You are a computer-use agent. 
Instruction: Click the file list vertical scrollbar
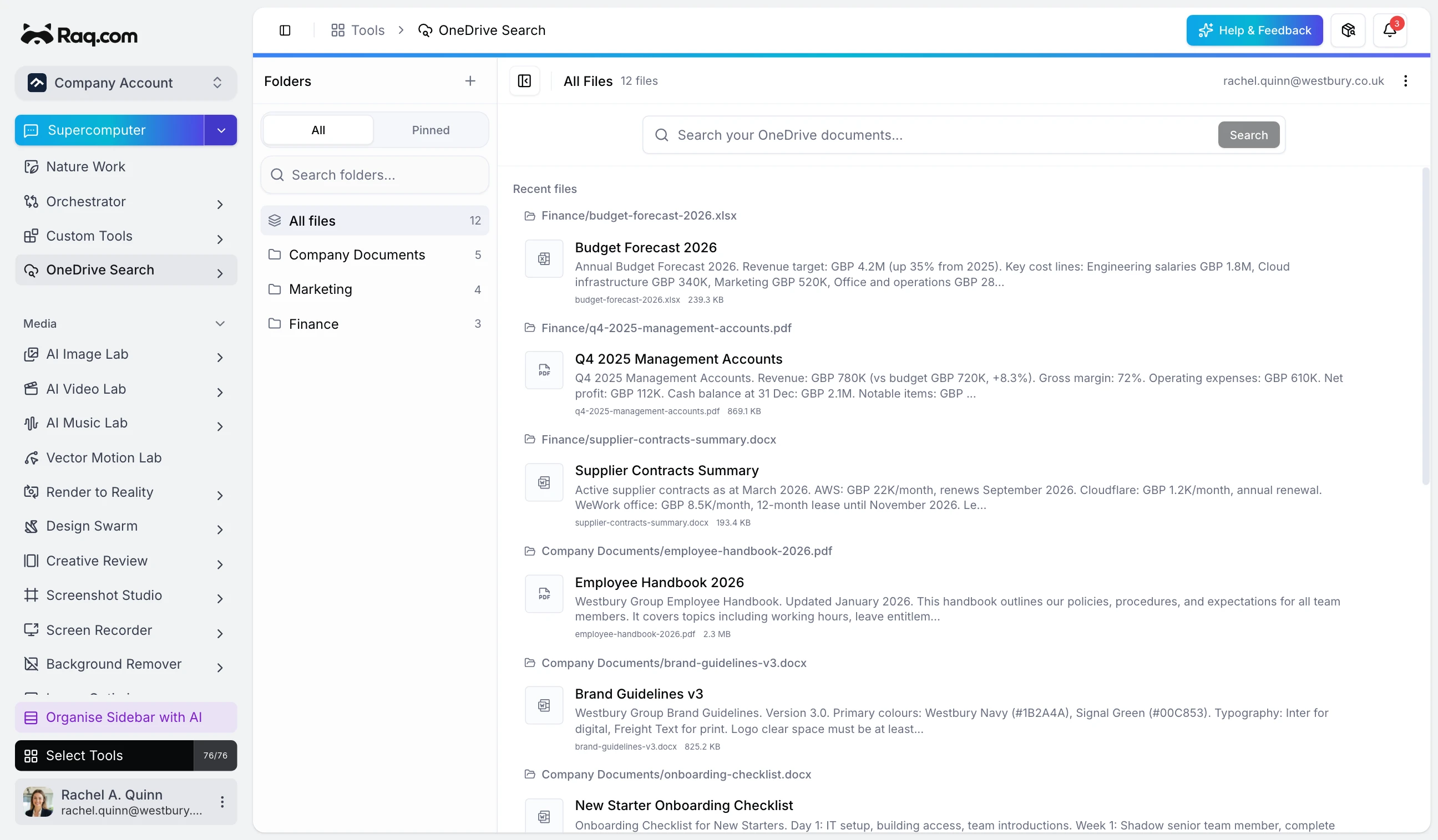[x=1425, y=326]
